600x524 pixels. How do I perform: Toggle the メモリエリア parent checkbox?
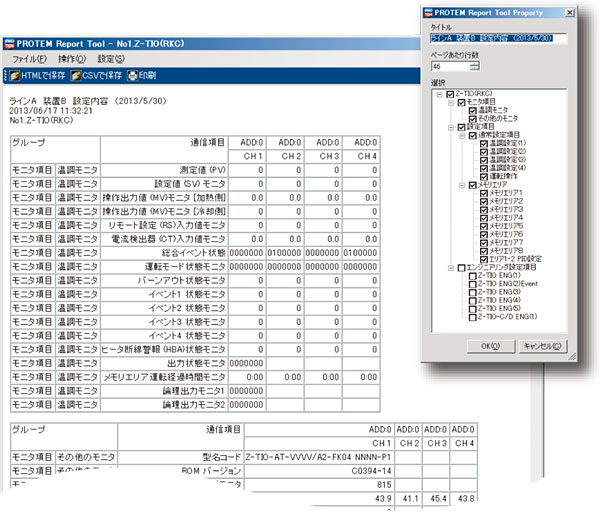pos(473,185)
